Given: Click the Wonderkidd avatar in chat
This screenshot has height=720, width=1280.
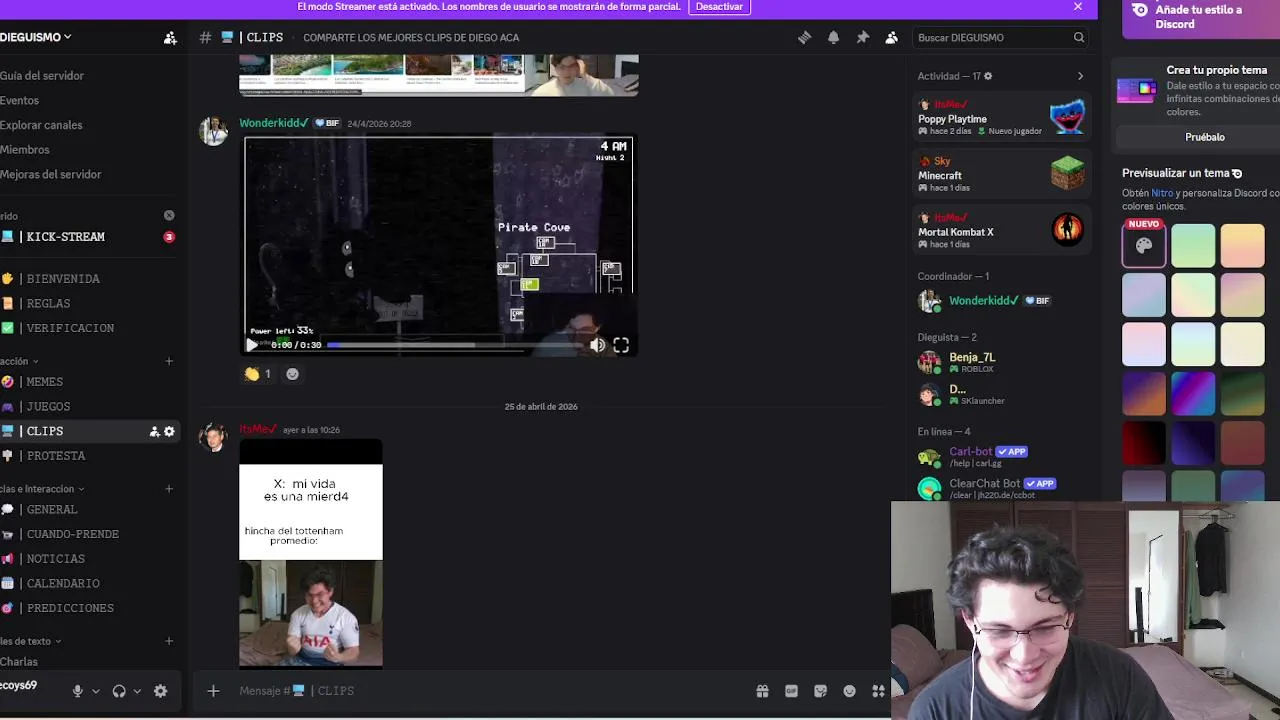Looking at the screenshot, I should click(x=213, y=131).
